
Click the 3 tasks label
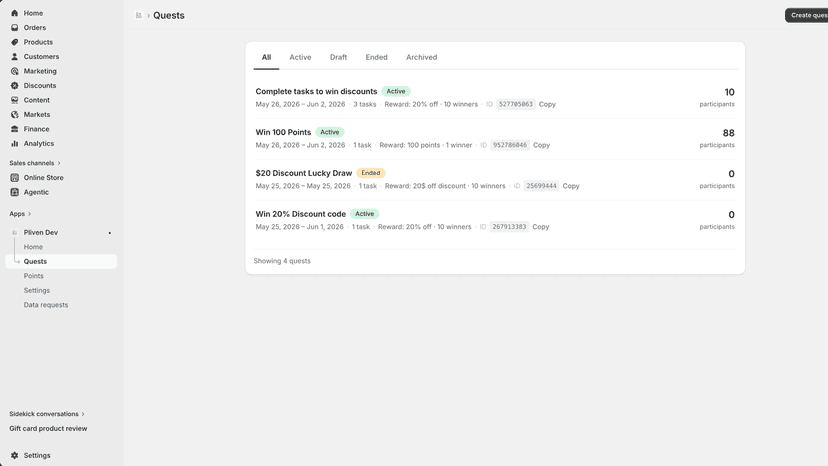(365, 105)
